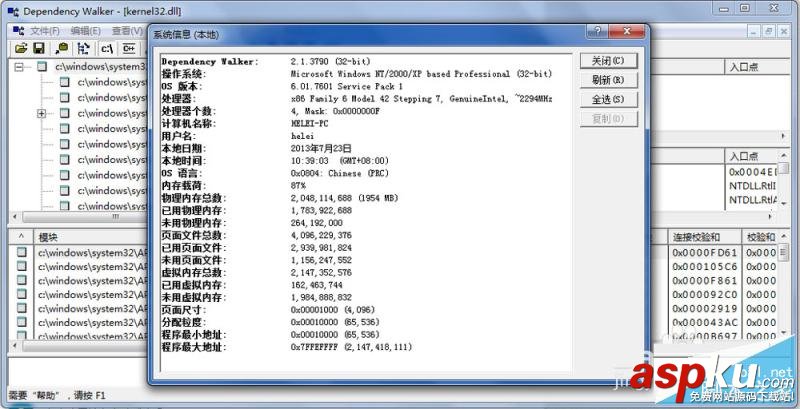Sort by the 模块 column header

pyautogui.click(x=91, y=237)
